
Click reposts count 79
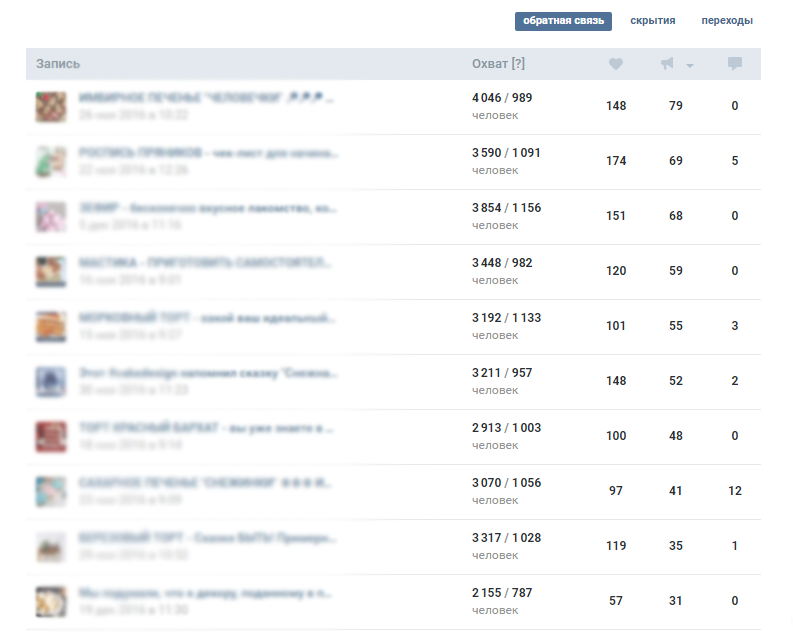click(676, 106)
